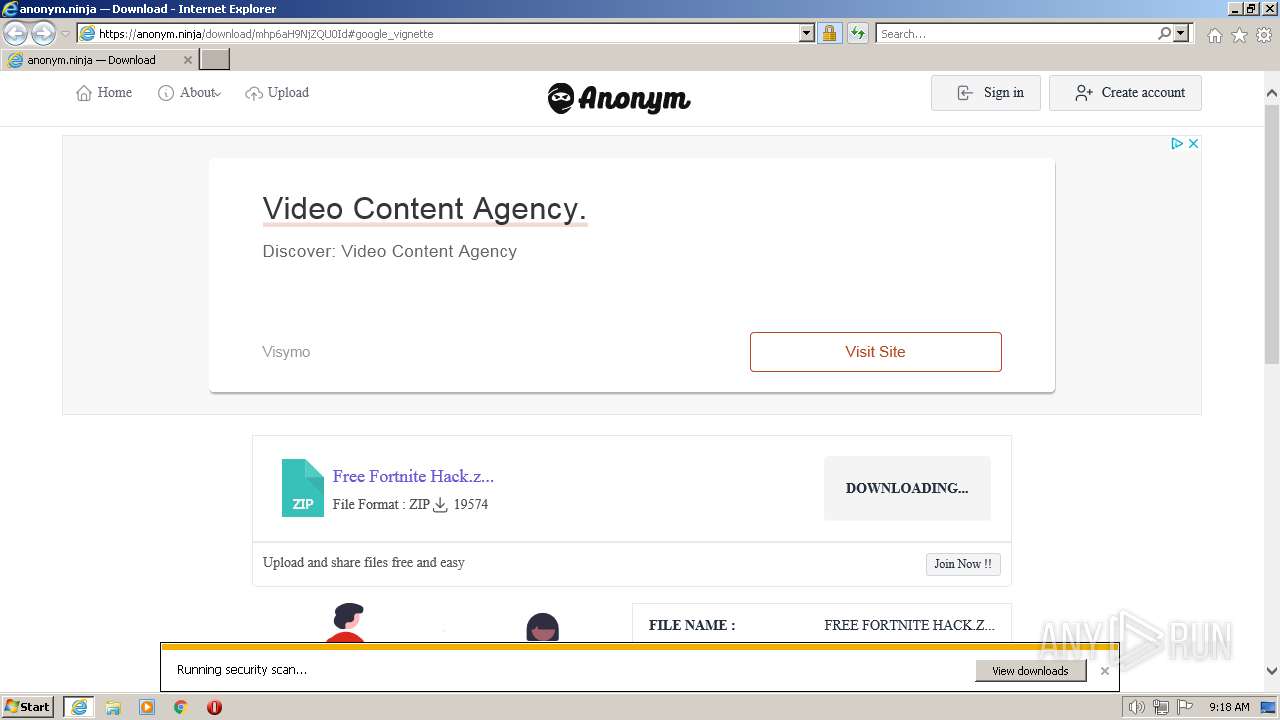Expand the About menu
The image size is (1280, 720).
pyautogui.click(x=200, y=93)
